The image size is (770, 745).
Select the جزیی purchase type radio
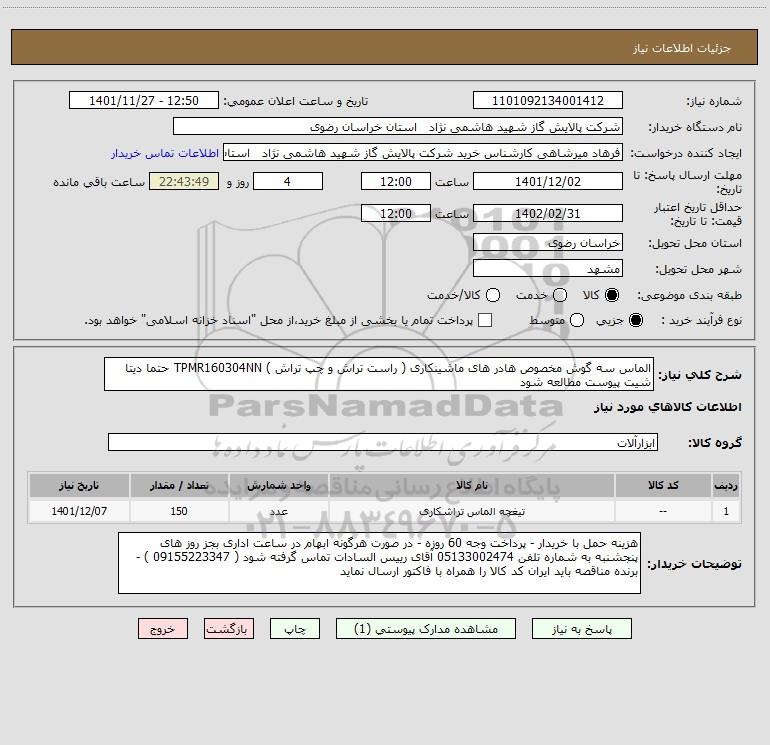pos(635,320)
